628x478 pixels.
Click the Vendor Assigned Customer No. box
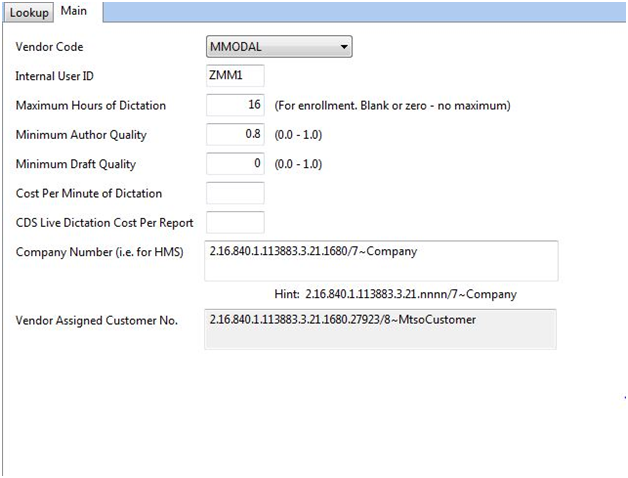tap(380, 329)
